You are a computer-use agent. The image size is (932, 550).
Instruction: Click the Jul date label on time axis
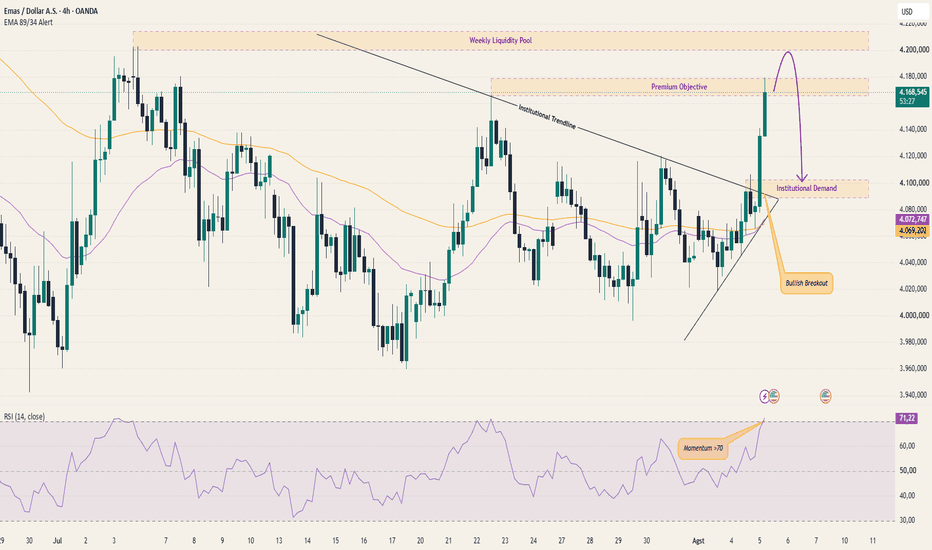click(x=58, y=540)
